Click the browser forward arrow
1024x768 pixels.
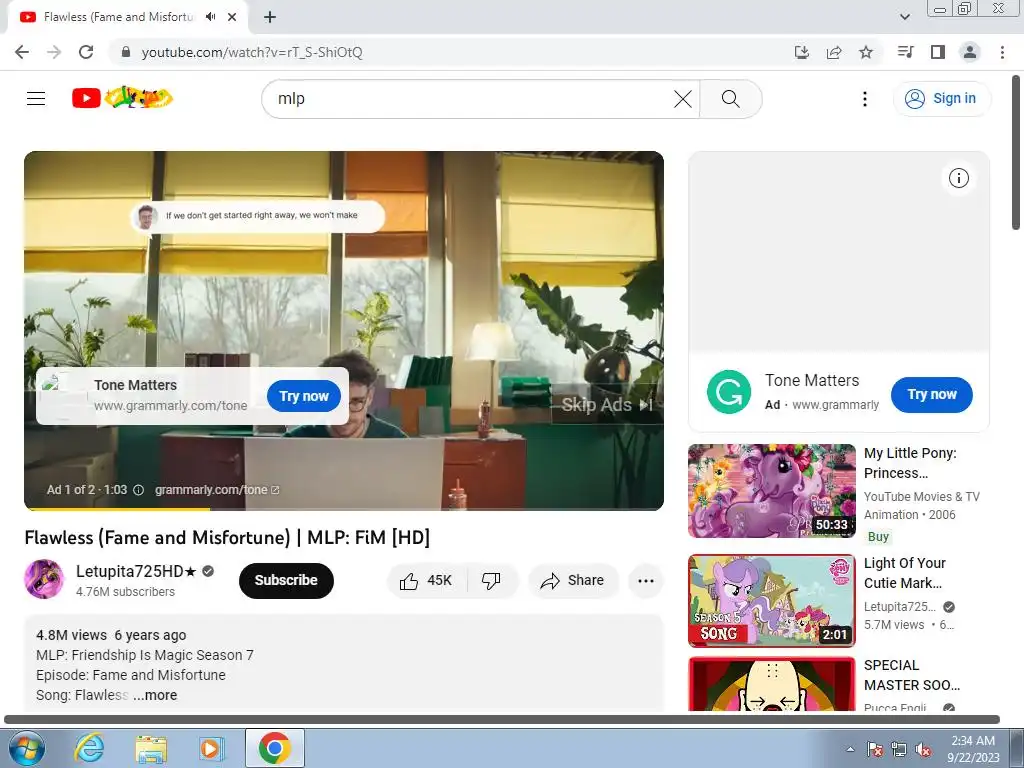coord(54,52)
